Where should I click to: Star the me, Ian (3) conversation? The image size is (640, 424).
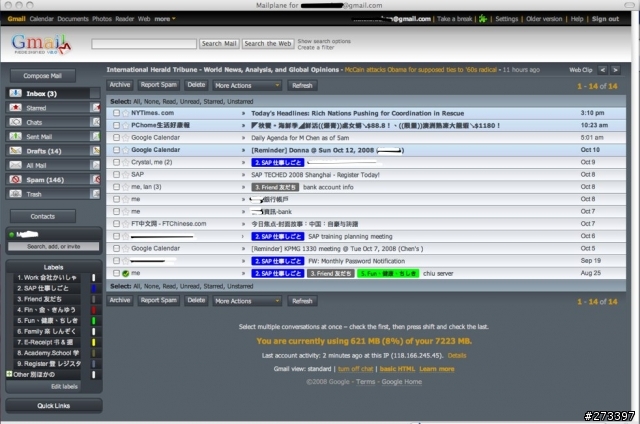click(x=126, y=187)
